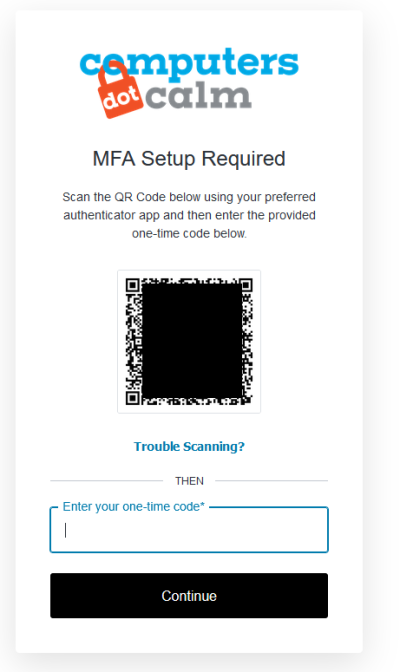The width and height of the screenshot is (400, 672).
Task: Click the Continue button
Action: pyautogui.click(x=189, y=596)
